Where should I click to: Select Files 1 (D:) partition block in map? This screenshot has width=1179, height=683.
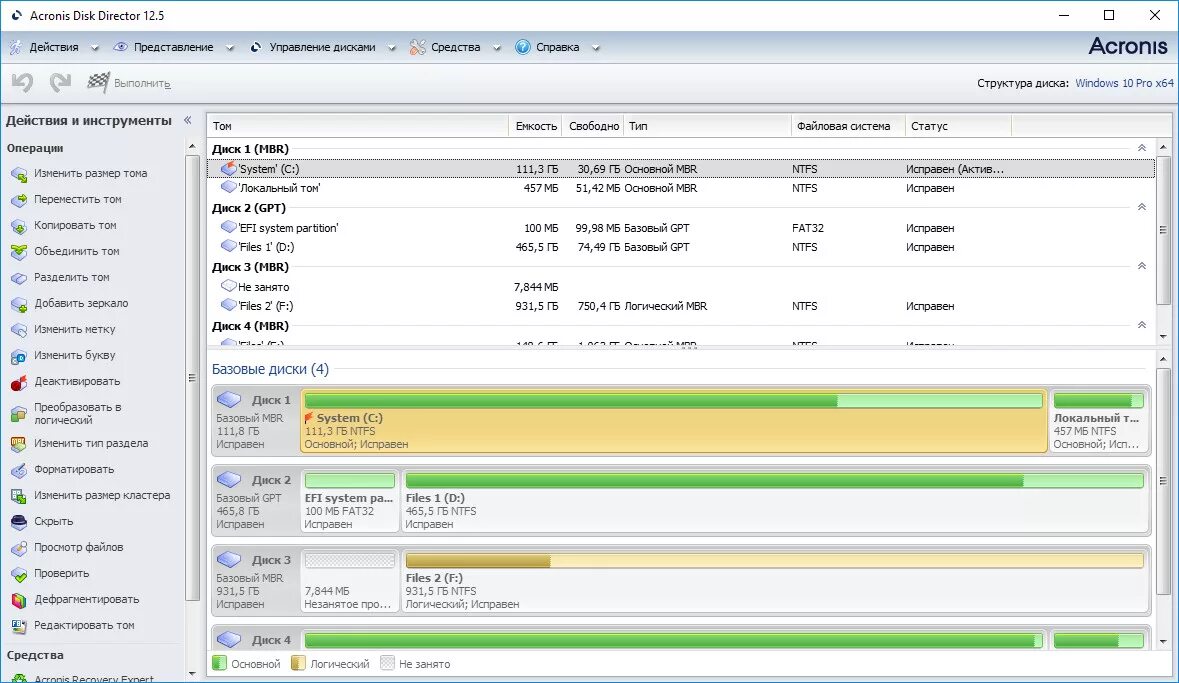pyautogui.click(x=775, y=501)
